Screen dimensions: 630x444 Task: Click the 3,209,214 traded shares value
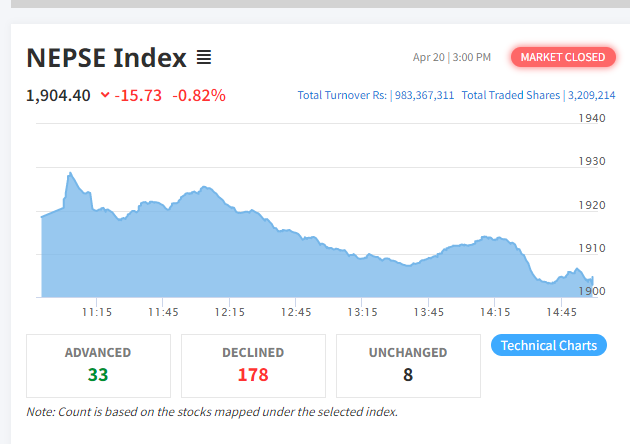point(591,96)
